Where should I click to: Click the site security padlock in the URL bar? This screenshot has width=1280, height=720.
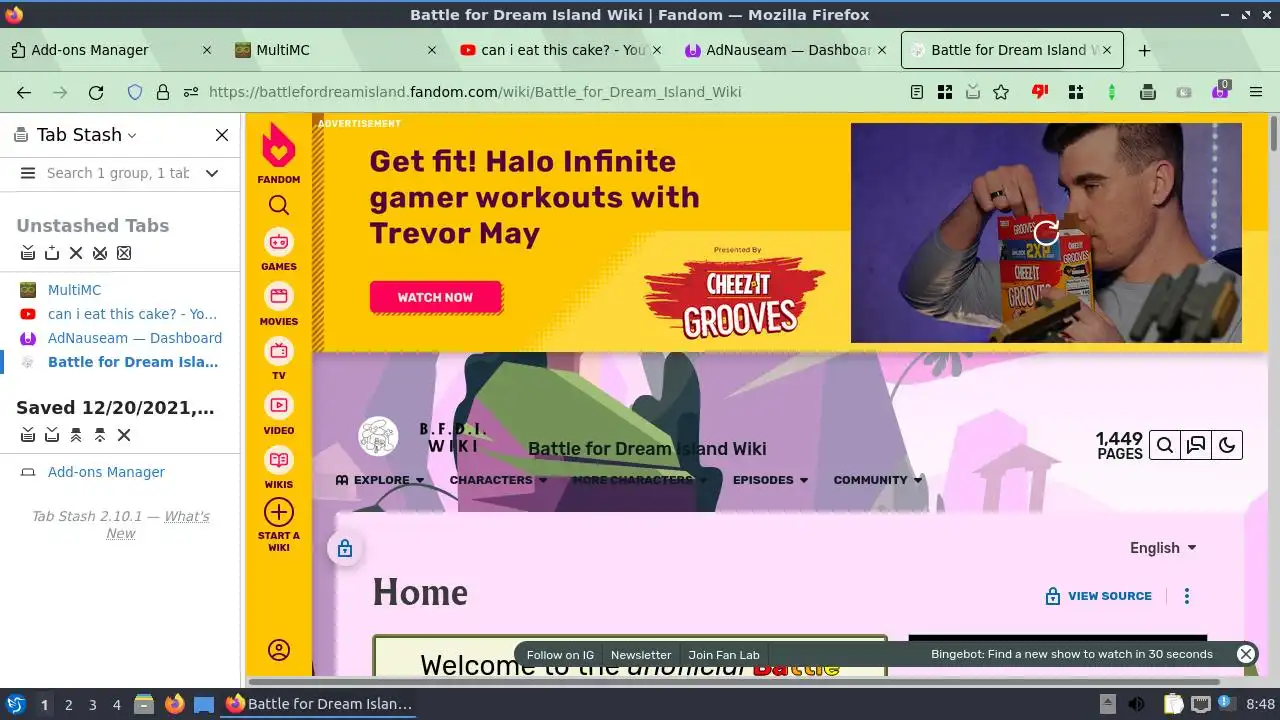tap(163, 92)
